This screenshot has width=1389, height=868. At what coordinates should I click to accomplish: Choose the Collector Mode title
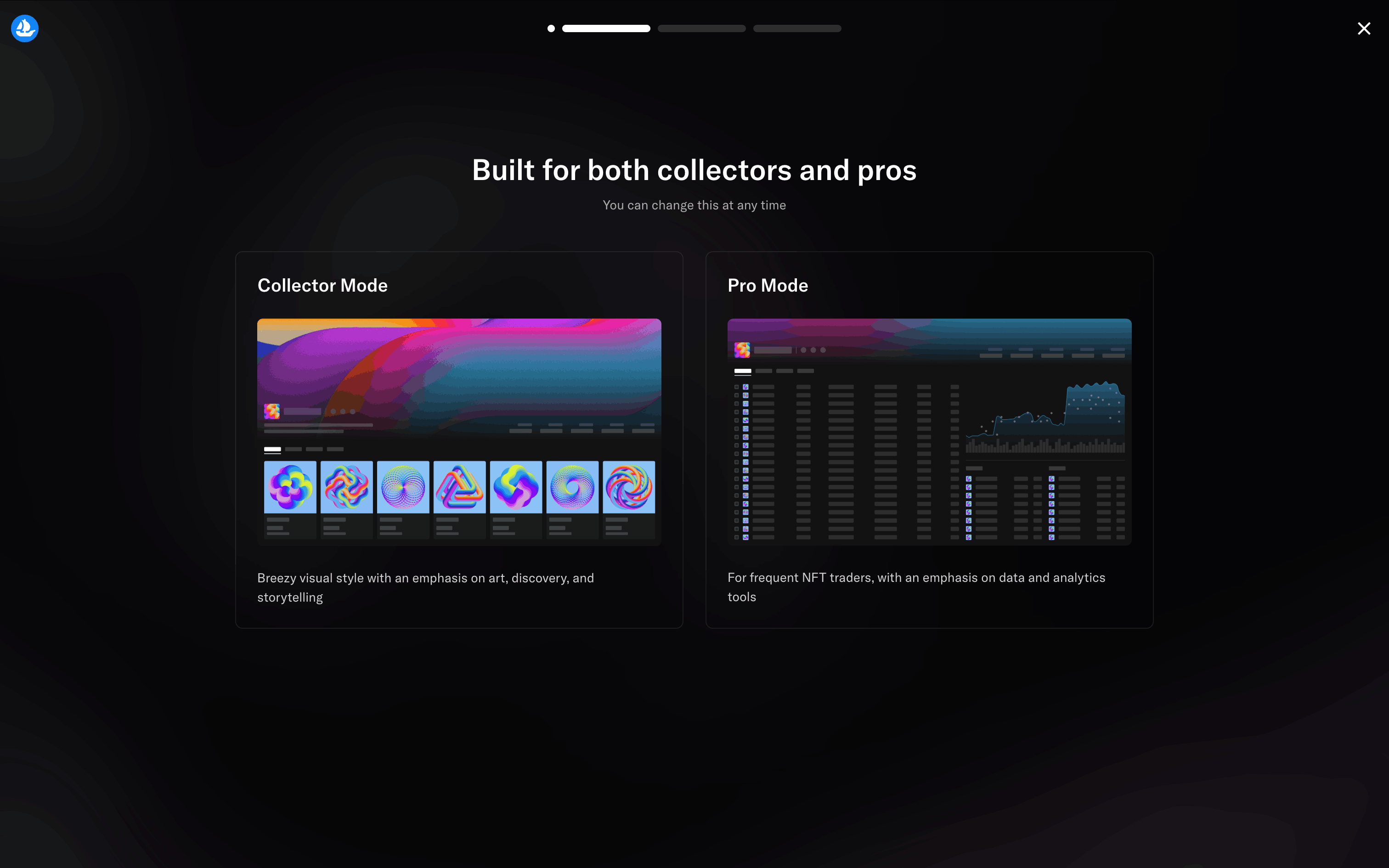click(322, 285)
